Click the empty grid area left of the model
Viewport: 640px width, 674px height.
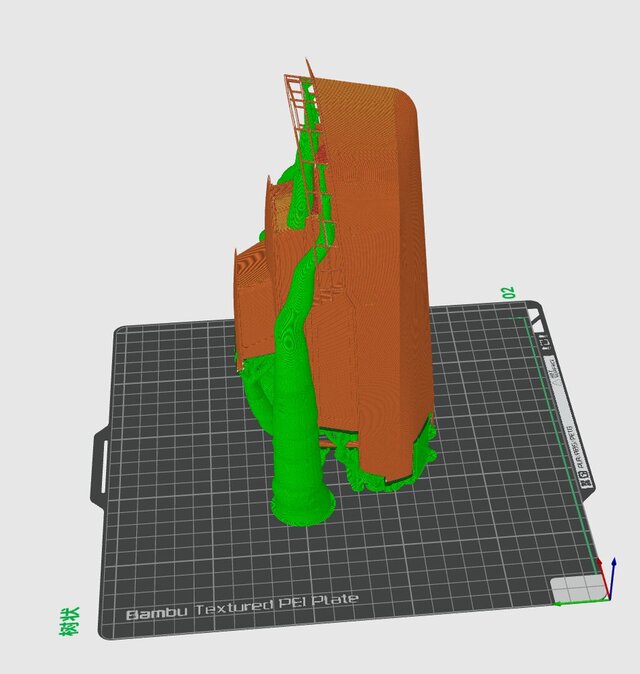point(170,420)
